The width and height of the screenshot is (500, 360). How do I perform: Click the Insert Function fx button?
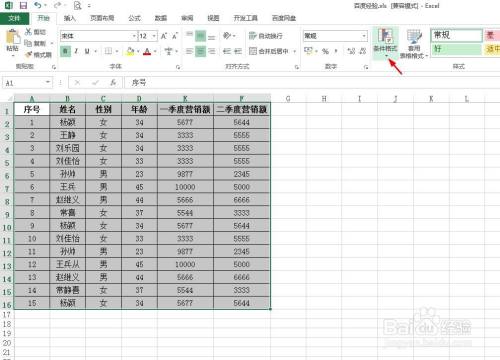pyautogui.click(x=113, y=82)
